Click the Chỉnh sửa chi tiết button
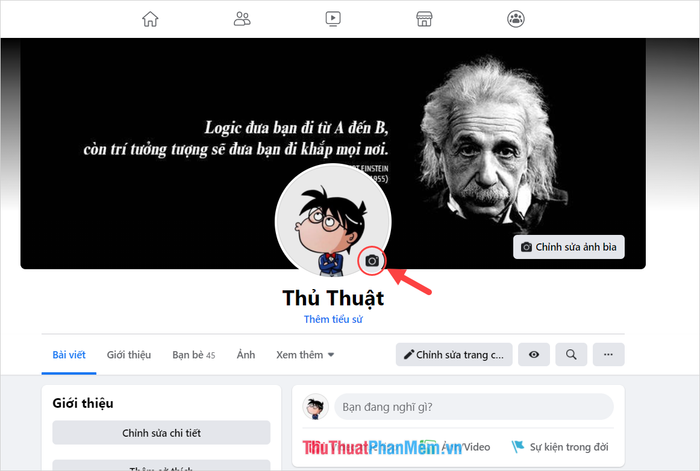The width and height of the screenshot is (700, 471). pos(161,433)
